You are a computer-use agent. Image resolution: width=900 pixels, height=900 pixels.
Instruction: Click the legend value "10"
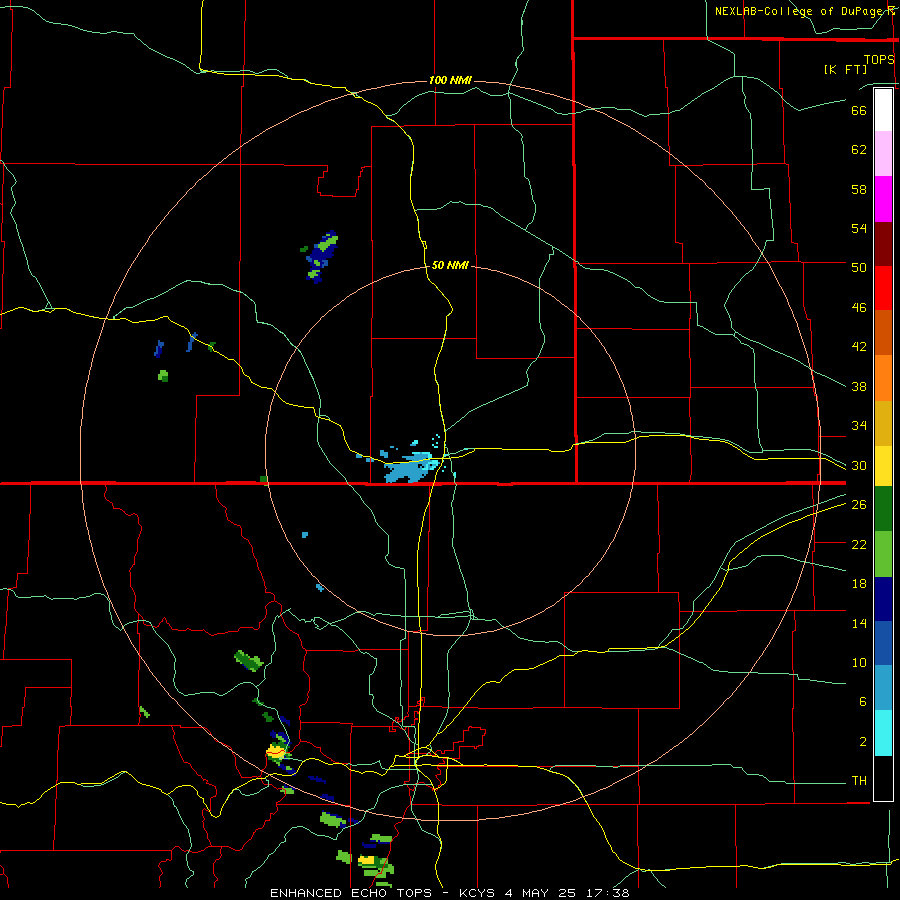[859, 662]
